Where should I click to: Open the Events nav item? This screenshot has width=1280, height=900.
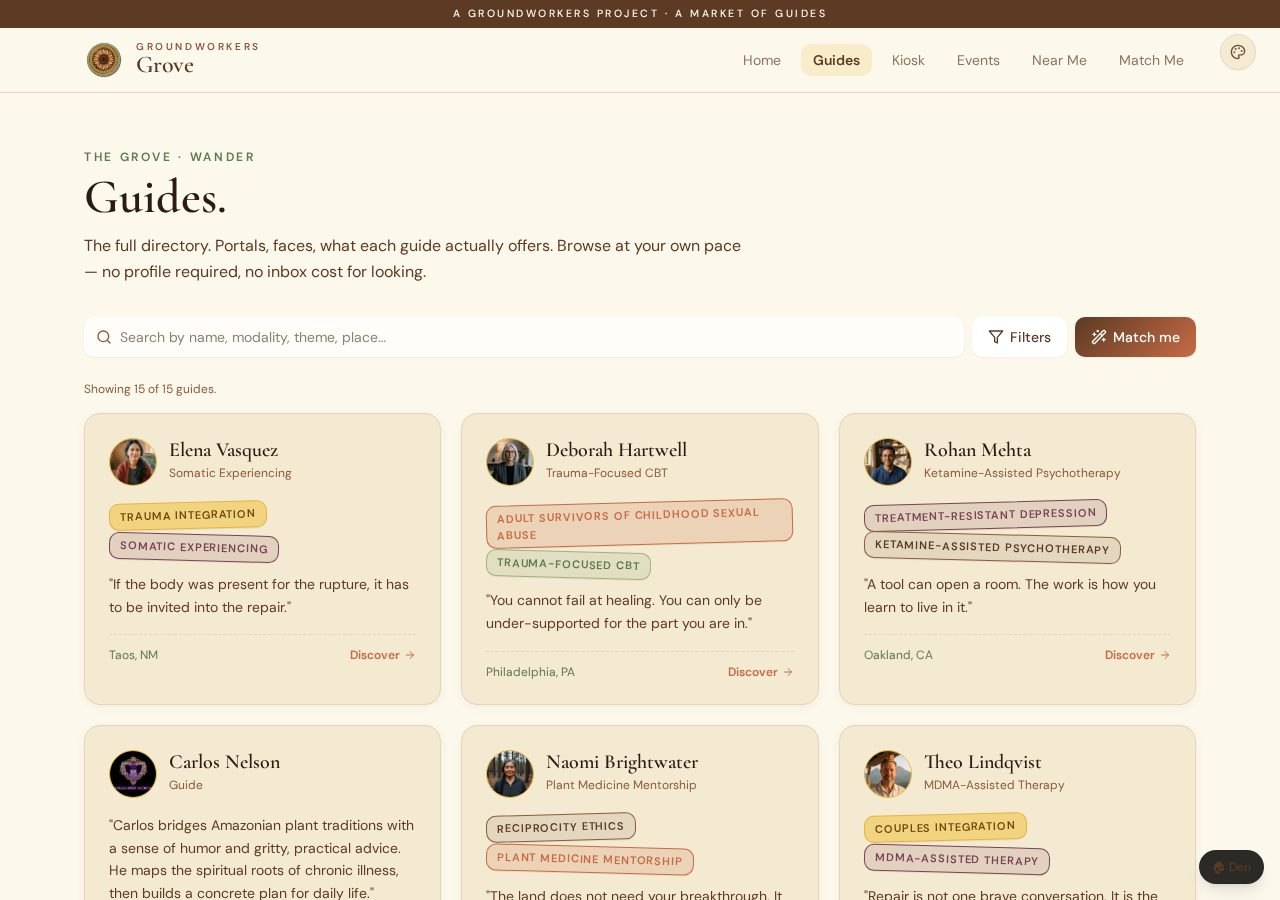tap(978, 60)
